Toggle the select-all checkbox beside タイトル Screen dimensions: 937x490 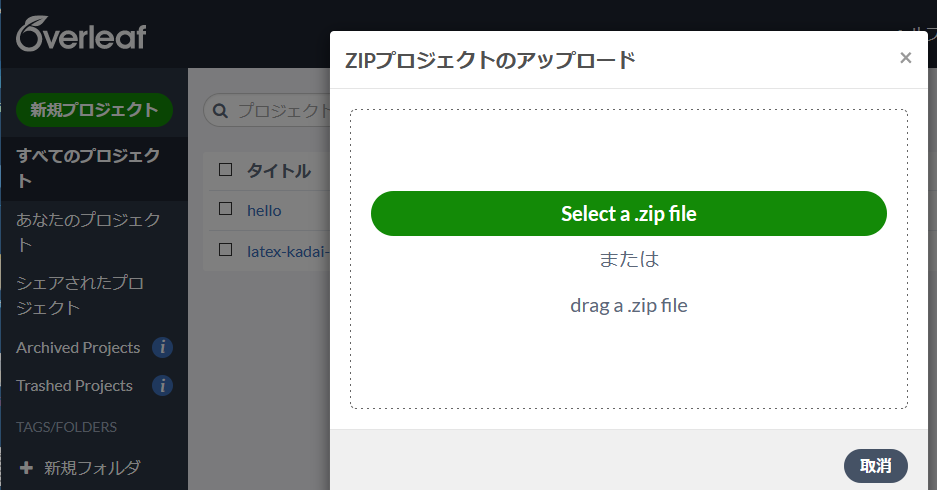pos(225,170)
